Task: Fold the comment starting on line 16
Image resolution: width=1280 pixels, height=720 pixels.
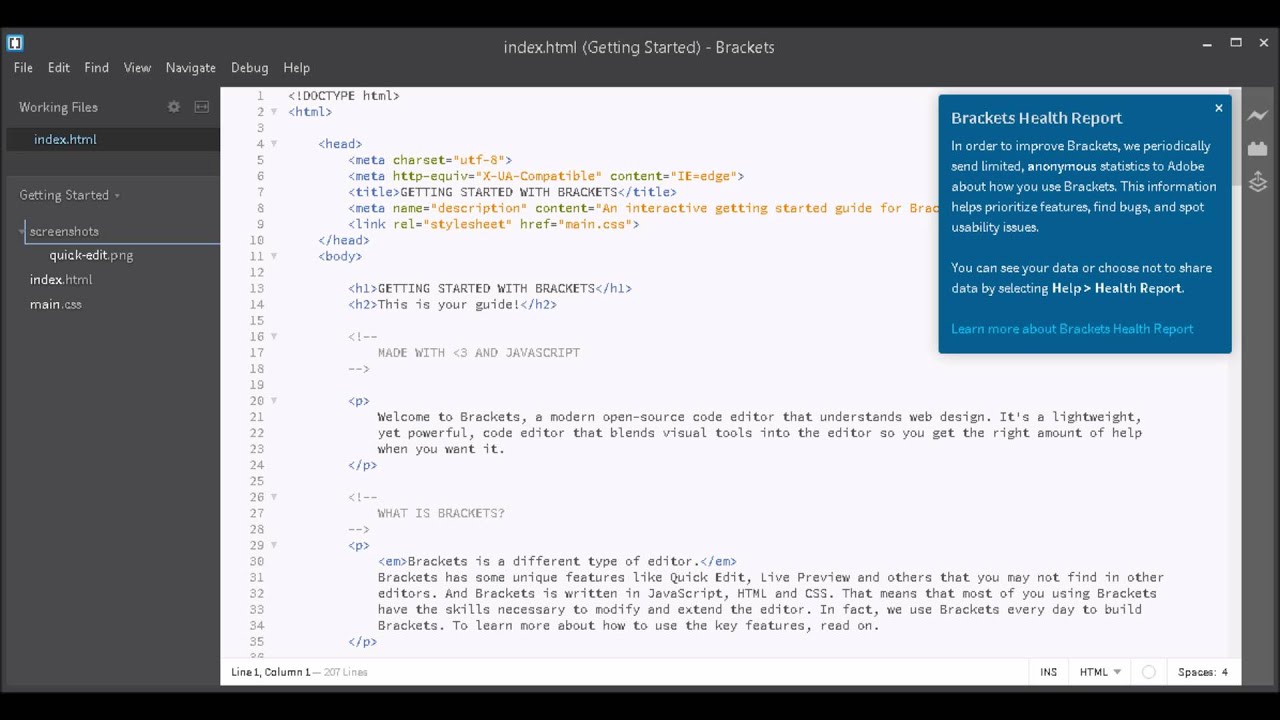Action: [x=273, y=336]
